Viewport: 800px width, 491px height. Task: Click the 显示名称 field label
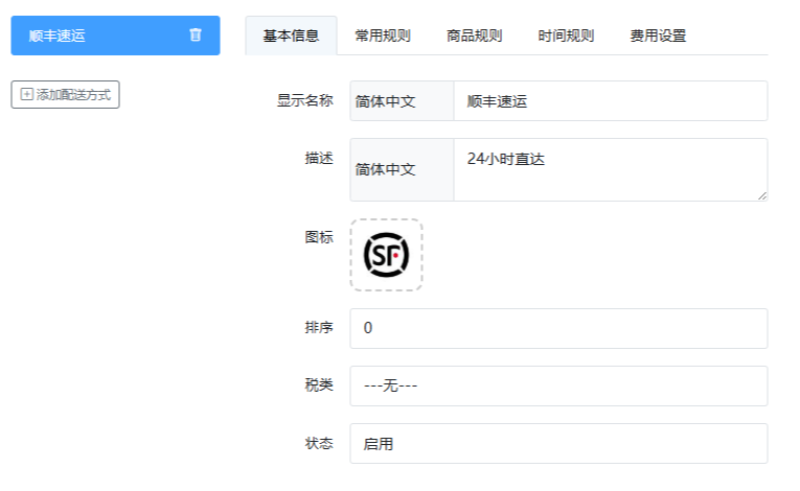pyautogui.click(x=305, y=101)
